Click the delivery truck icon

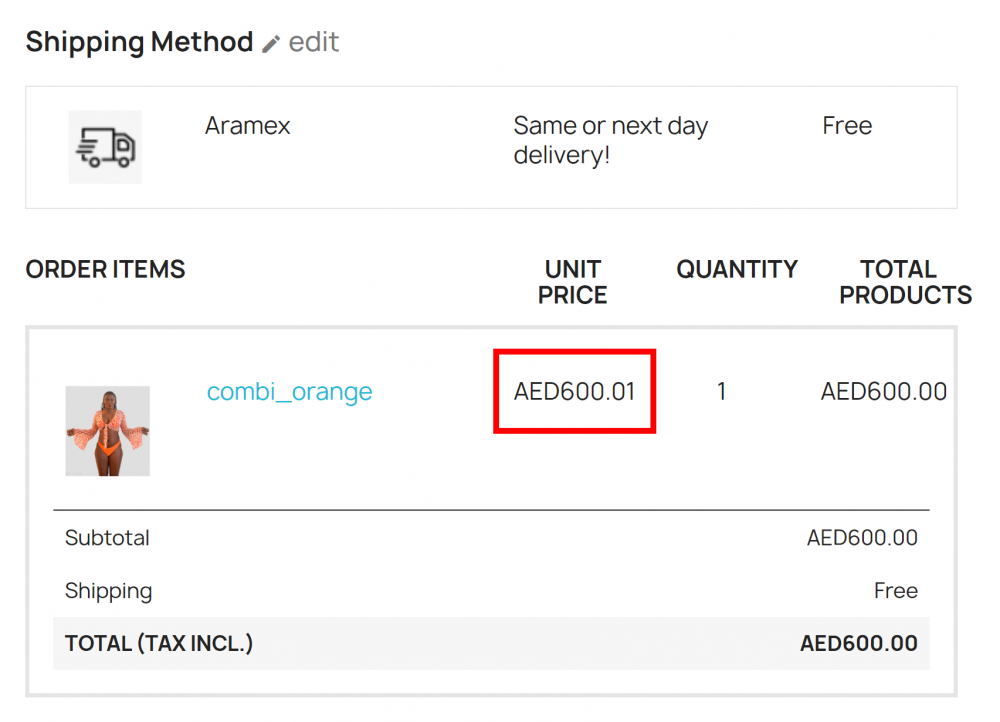[x=105, y=147]
